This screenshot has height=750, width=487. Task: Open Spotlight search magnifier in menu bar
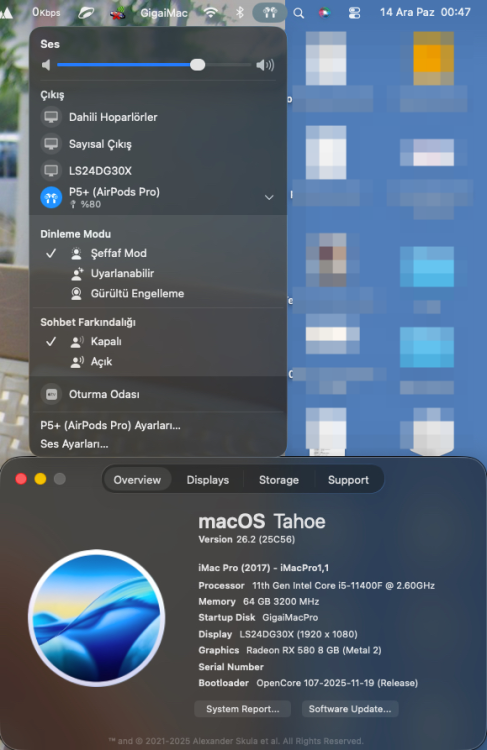[x=299, y=13]
